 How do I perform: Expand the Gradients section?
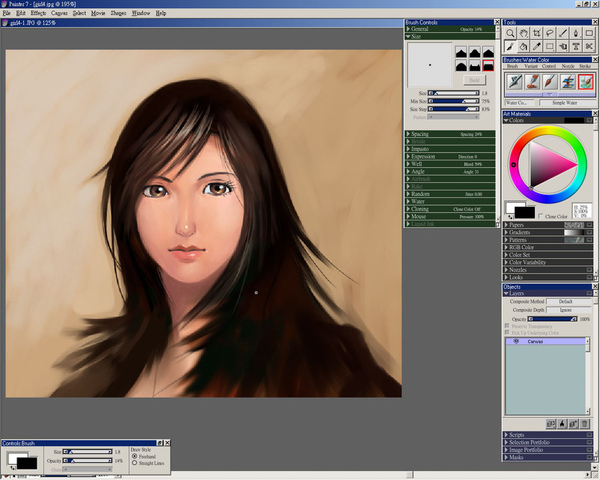[506, 232]
